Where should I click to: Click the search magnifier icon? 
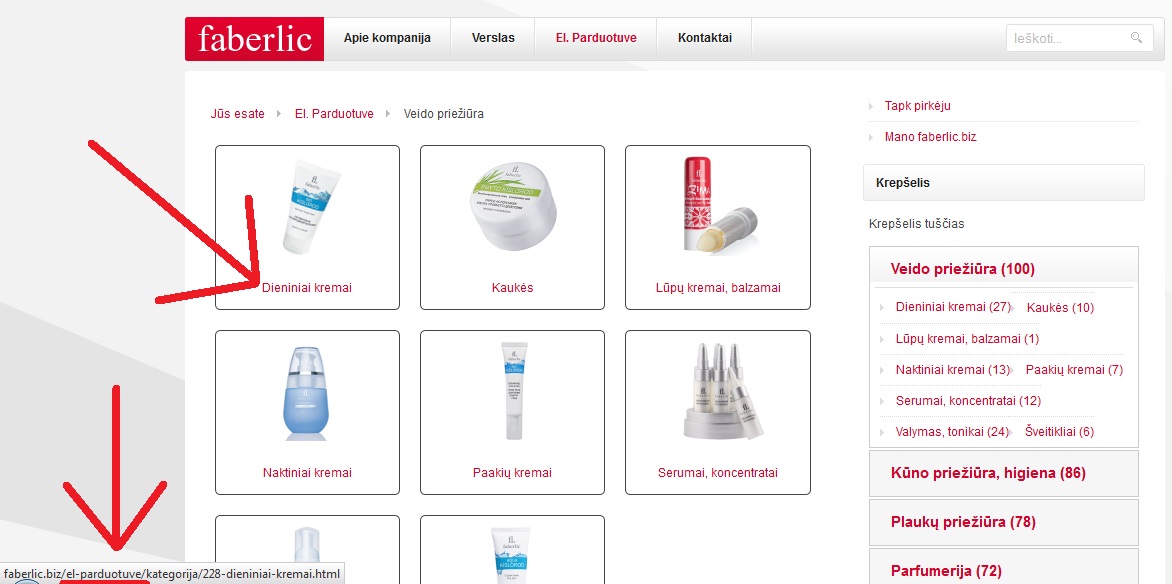(x=1136, y=37)
